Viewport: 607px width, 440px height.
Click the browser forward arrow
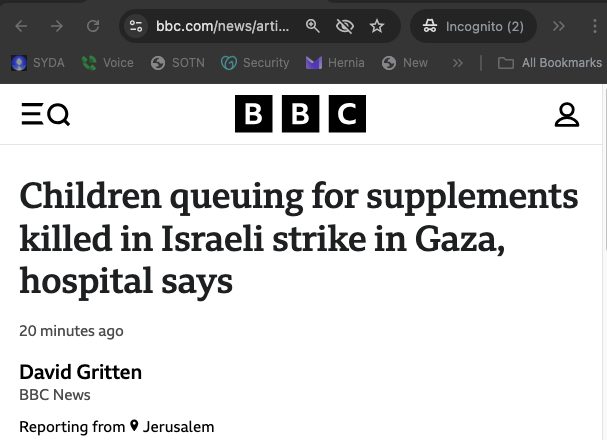point(57,26)
